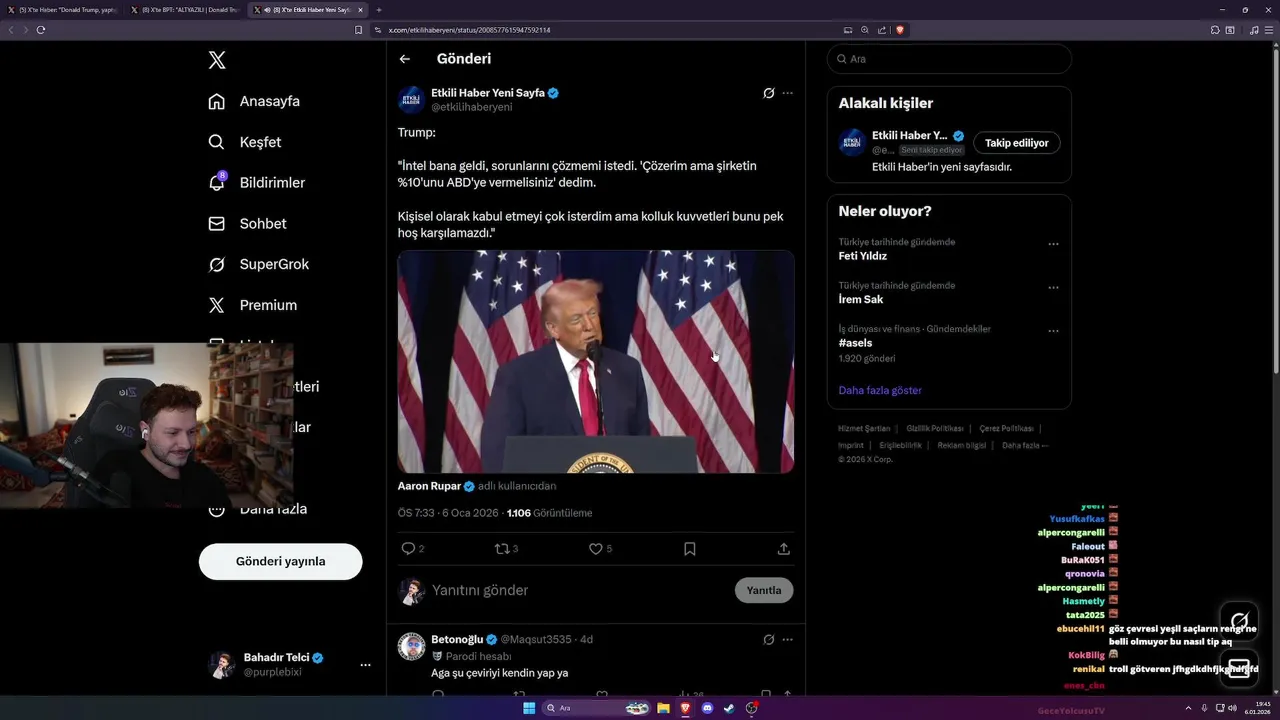
Task: Open Windows Start menu
Action: [529, 708]
